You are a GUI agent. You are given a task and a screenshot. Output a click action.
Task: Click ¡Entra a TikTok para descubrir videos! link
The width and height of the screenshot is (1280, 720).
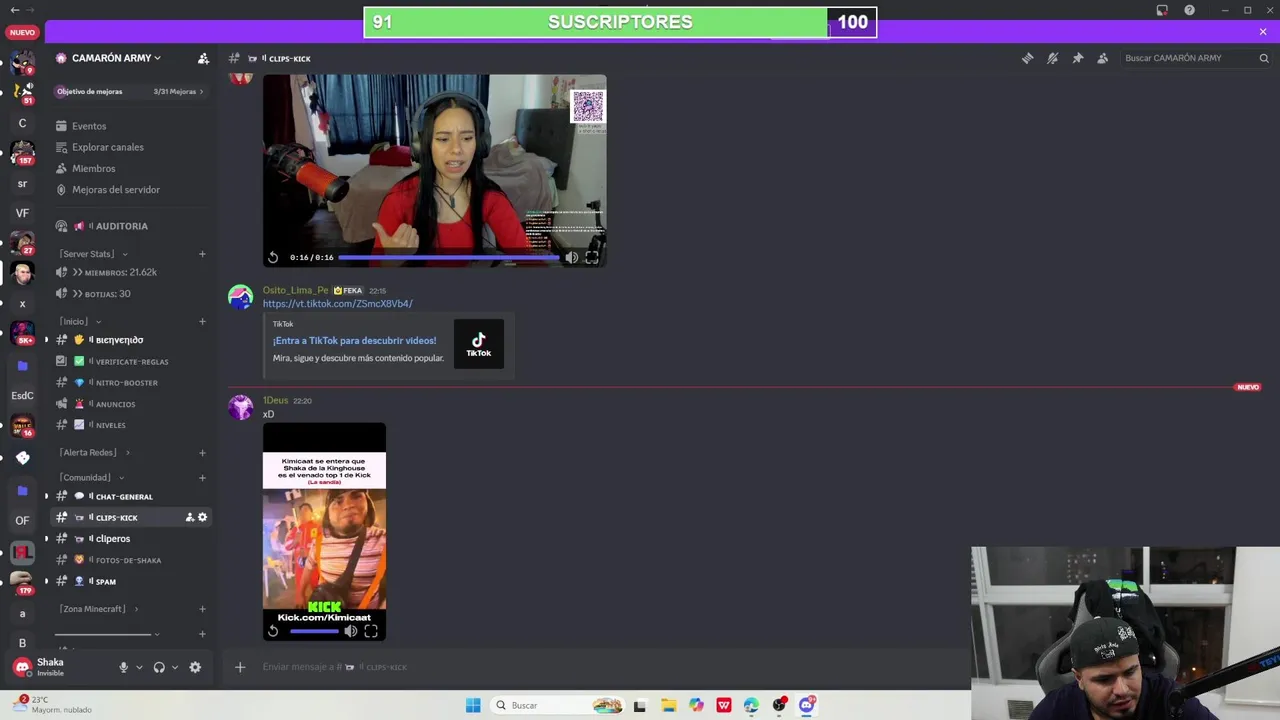coord(354,341)
